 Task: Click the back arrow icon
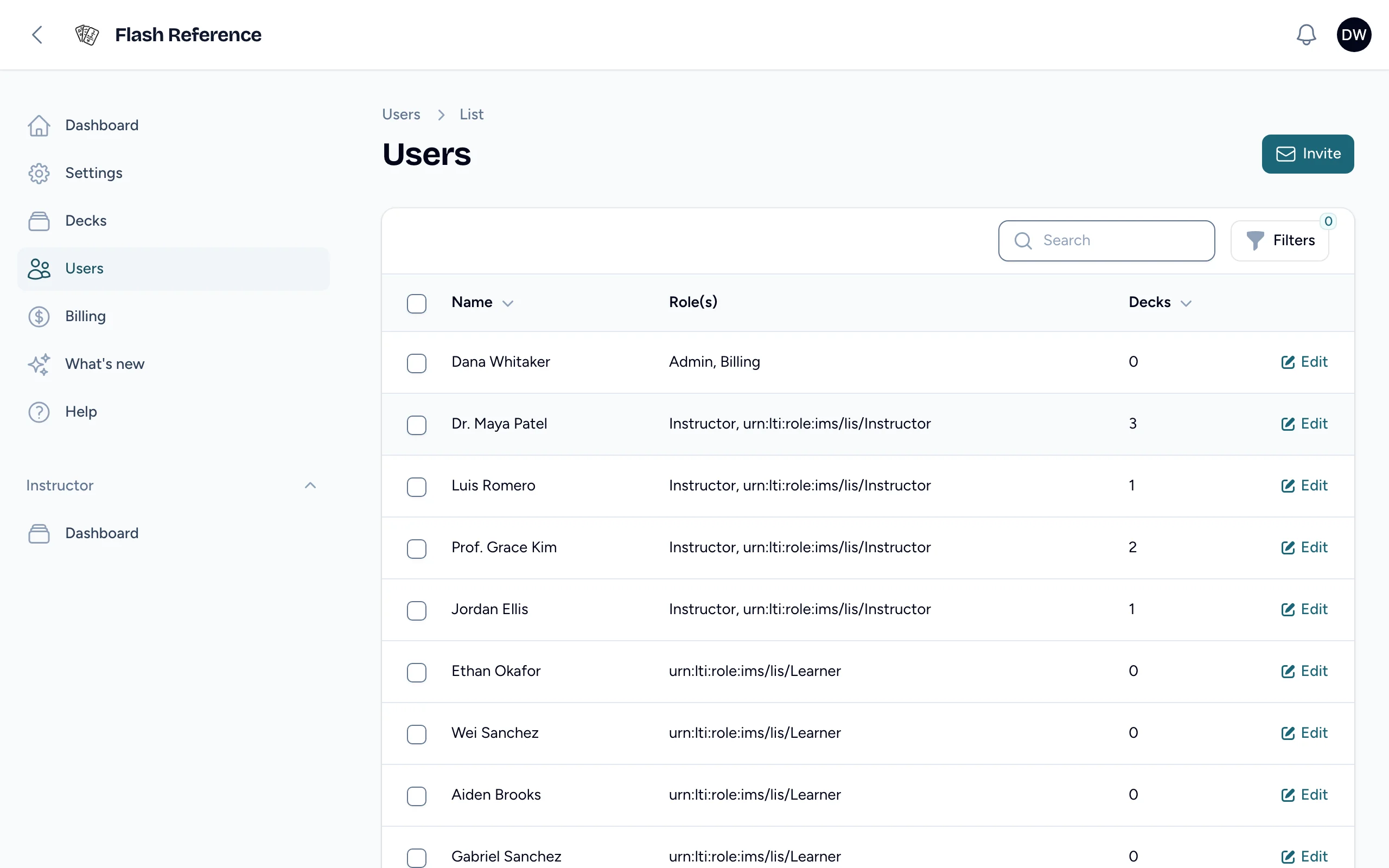[x=37, y=34]
